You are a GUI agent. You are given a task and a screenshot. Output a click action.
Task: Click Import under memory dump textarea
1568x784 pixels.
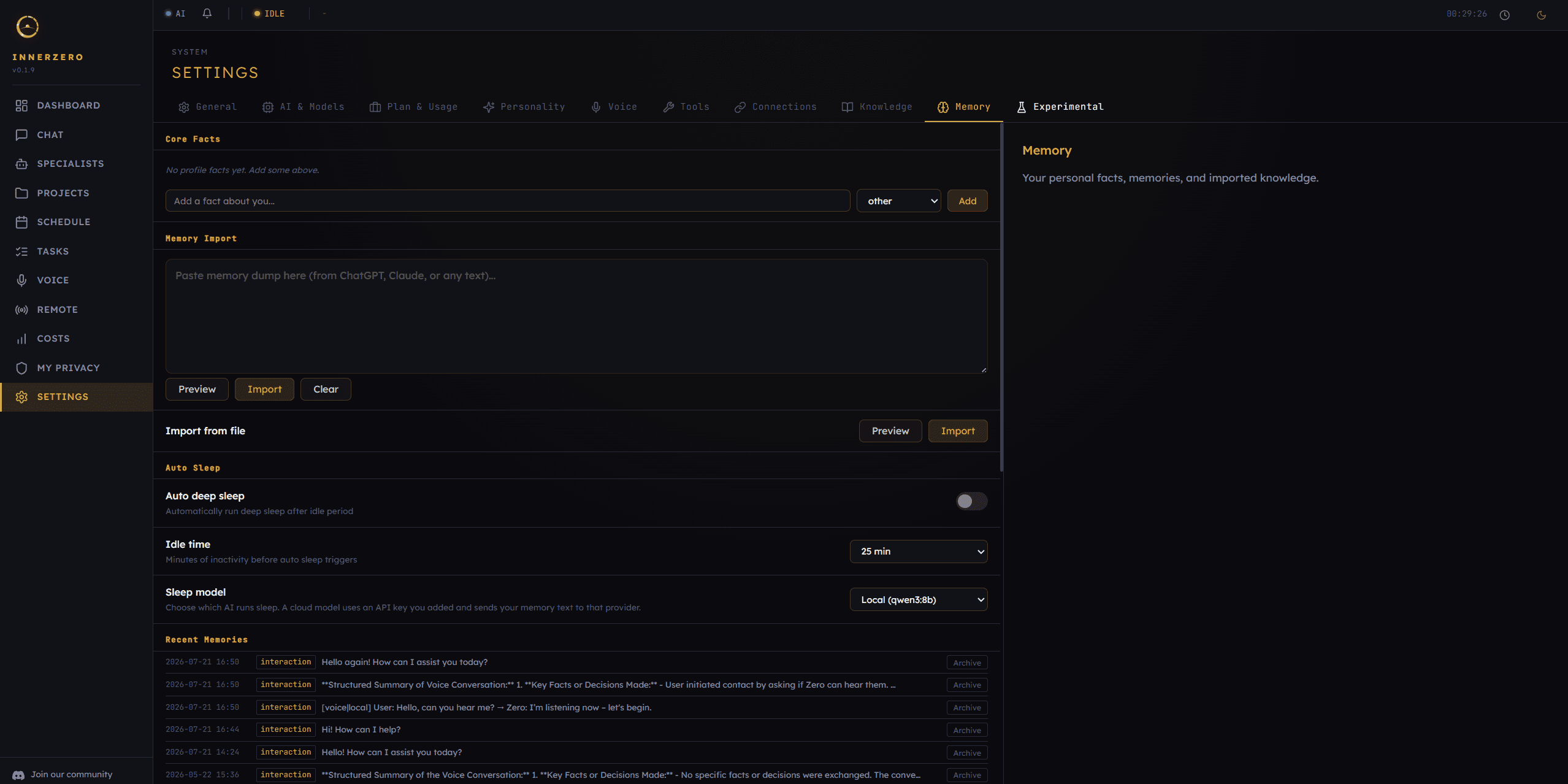[x=265, y=390]
